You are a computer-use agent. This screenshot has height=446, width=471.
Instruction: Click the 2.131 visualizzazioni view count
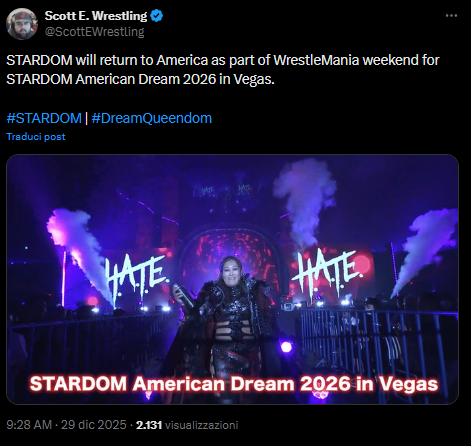187,425
